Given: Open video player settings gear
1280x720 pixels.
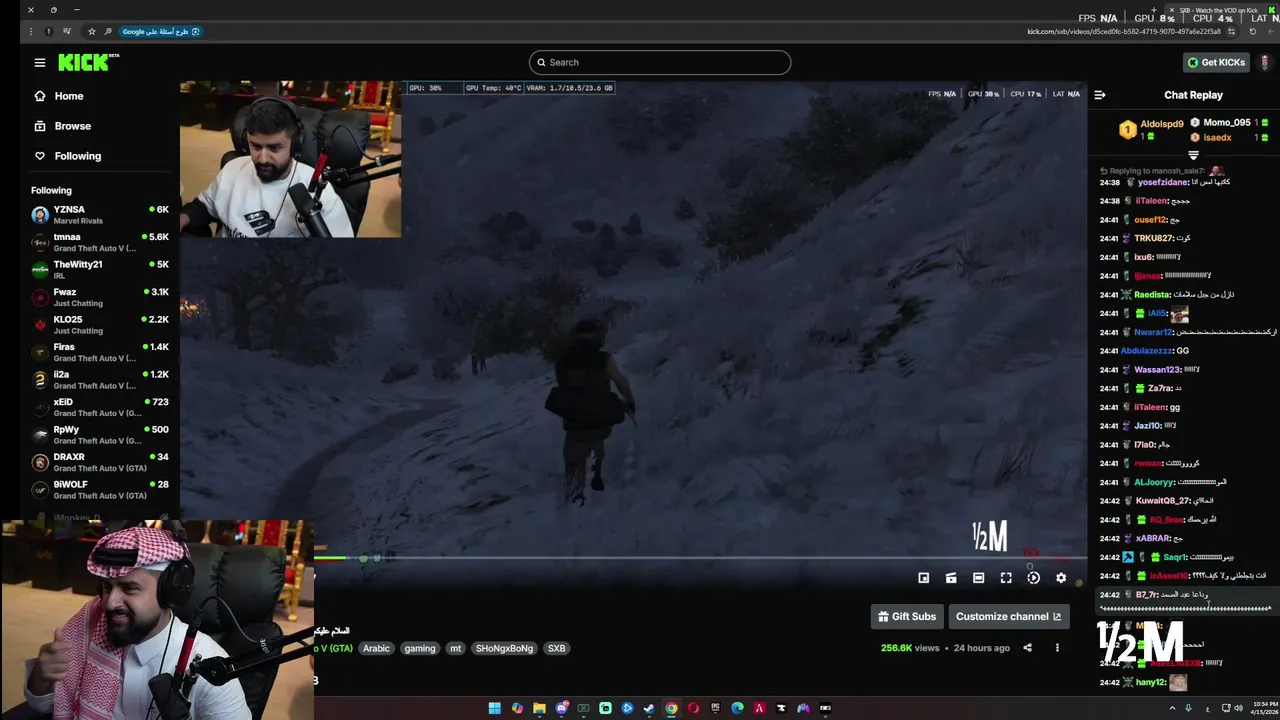Looking at the screenshot, I should click(1061, 578).
